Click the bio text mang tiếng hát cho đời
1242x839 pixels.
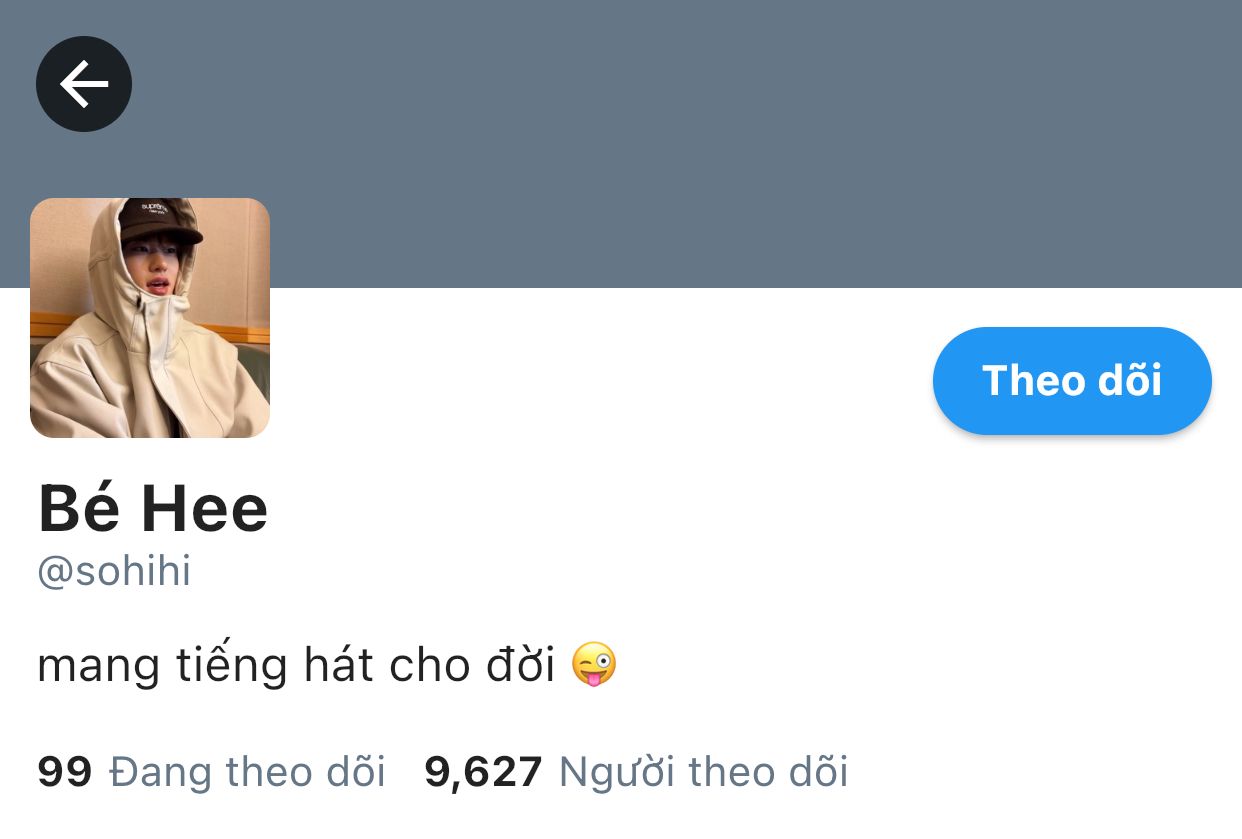point(296,666)
